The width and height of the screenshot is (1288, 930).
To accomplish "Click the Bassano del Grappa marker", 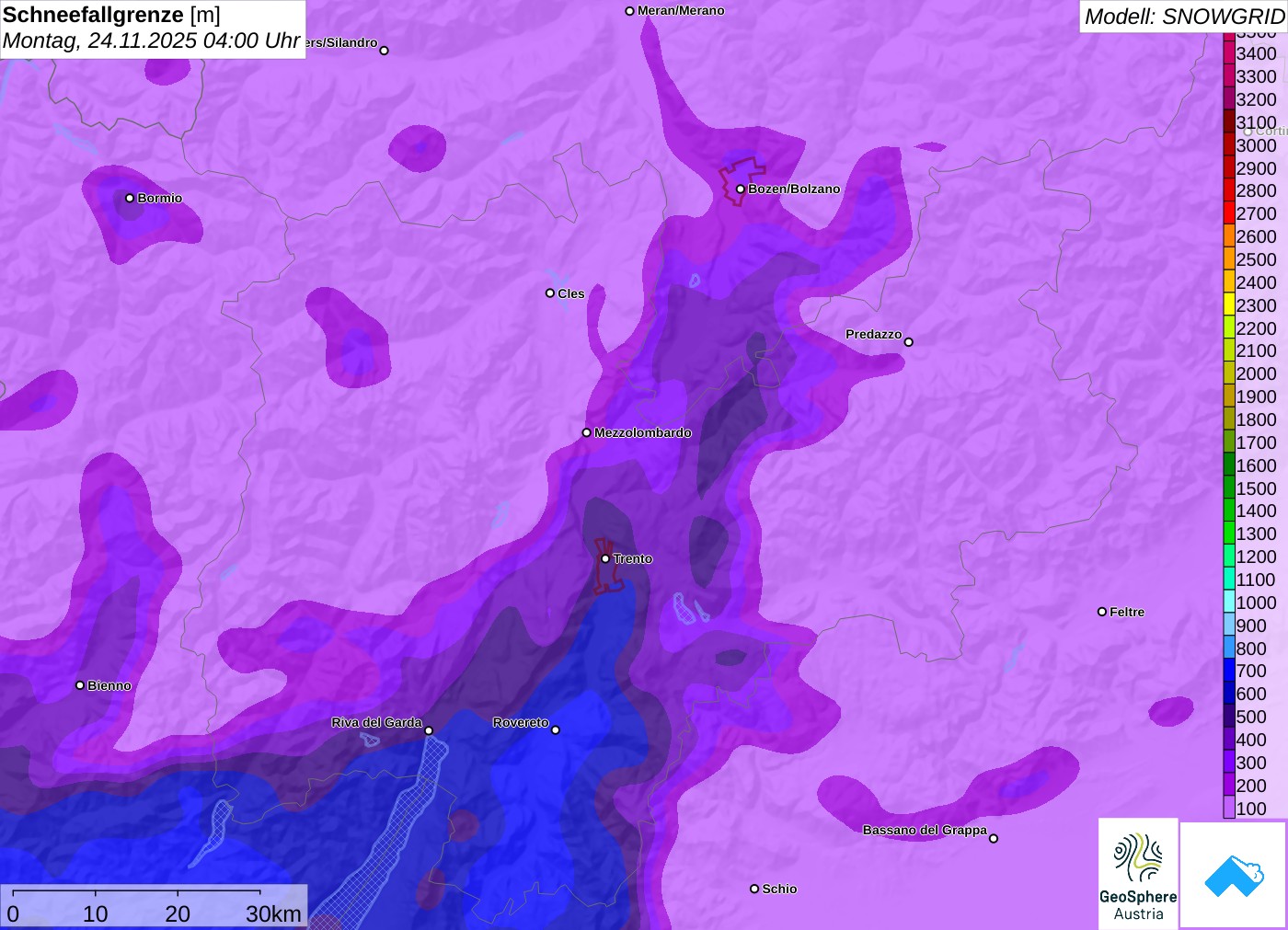I will tap(994, 838).
